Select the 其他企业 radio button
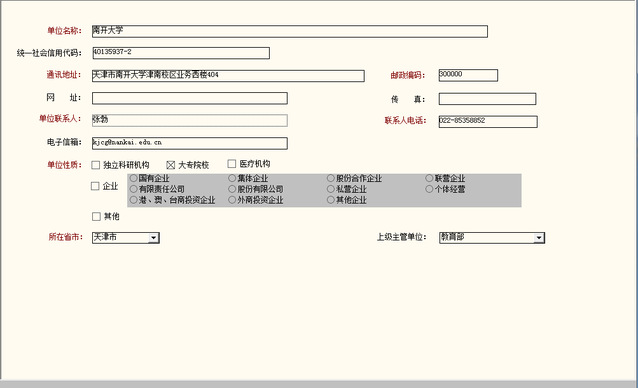638x388 pixels. click(x=330, y=200)
